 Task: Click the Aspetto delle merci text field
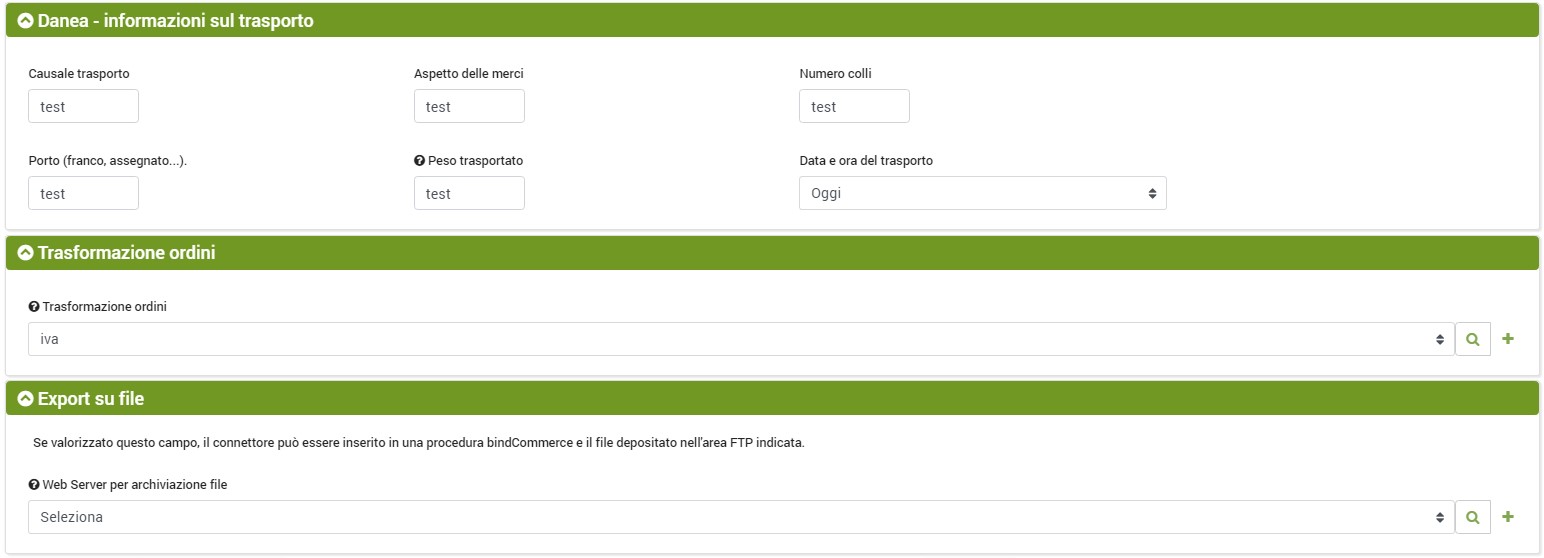tap(469, 106)
